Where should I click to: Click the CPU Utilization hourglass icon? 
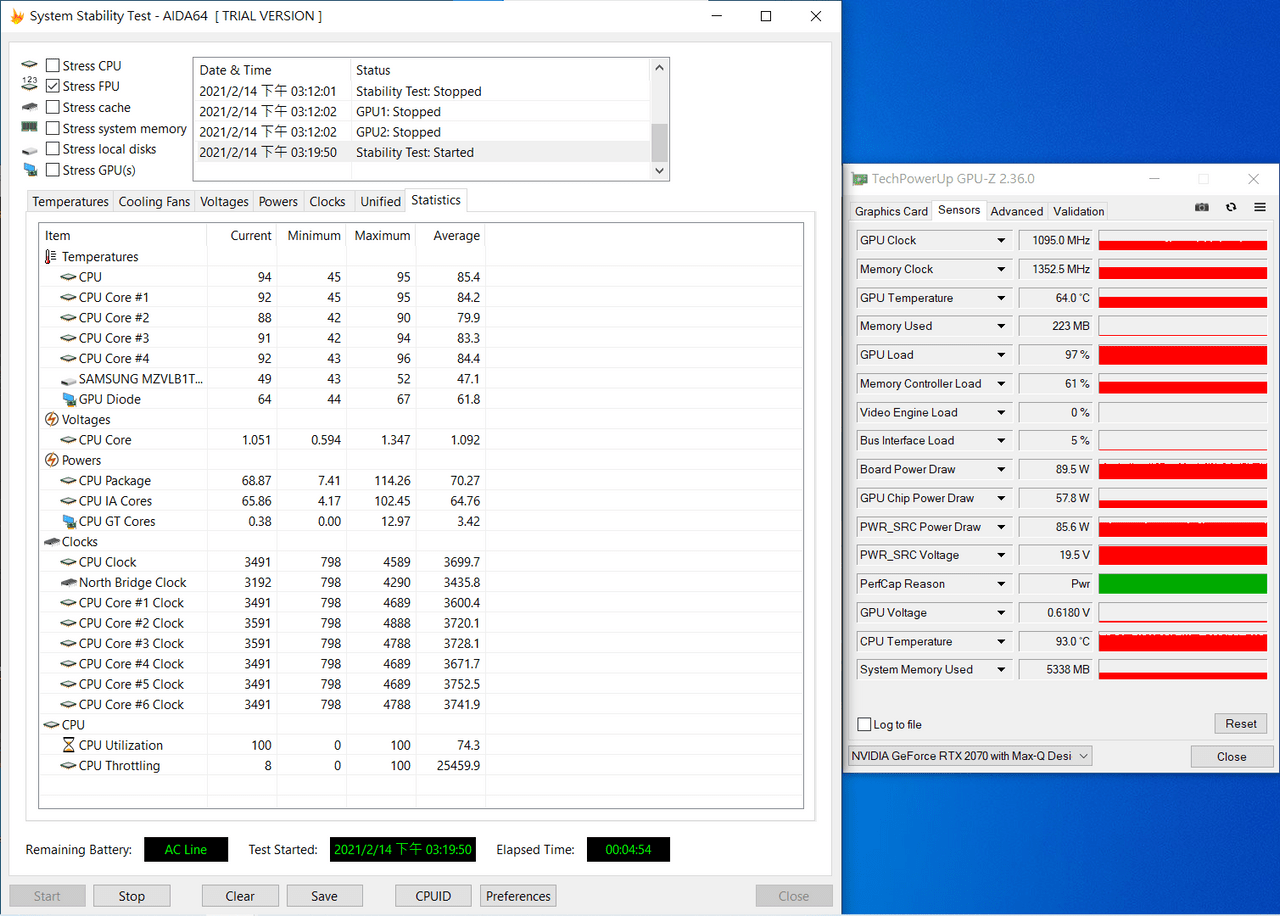click(x=68, y=745)
